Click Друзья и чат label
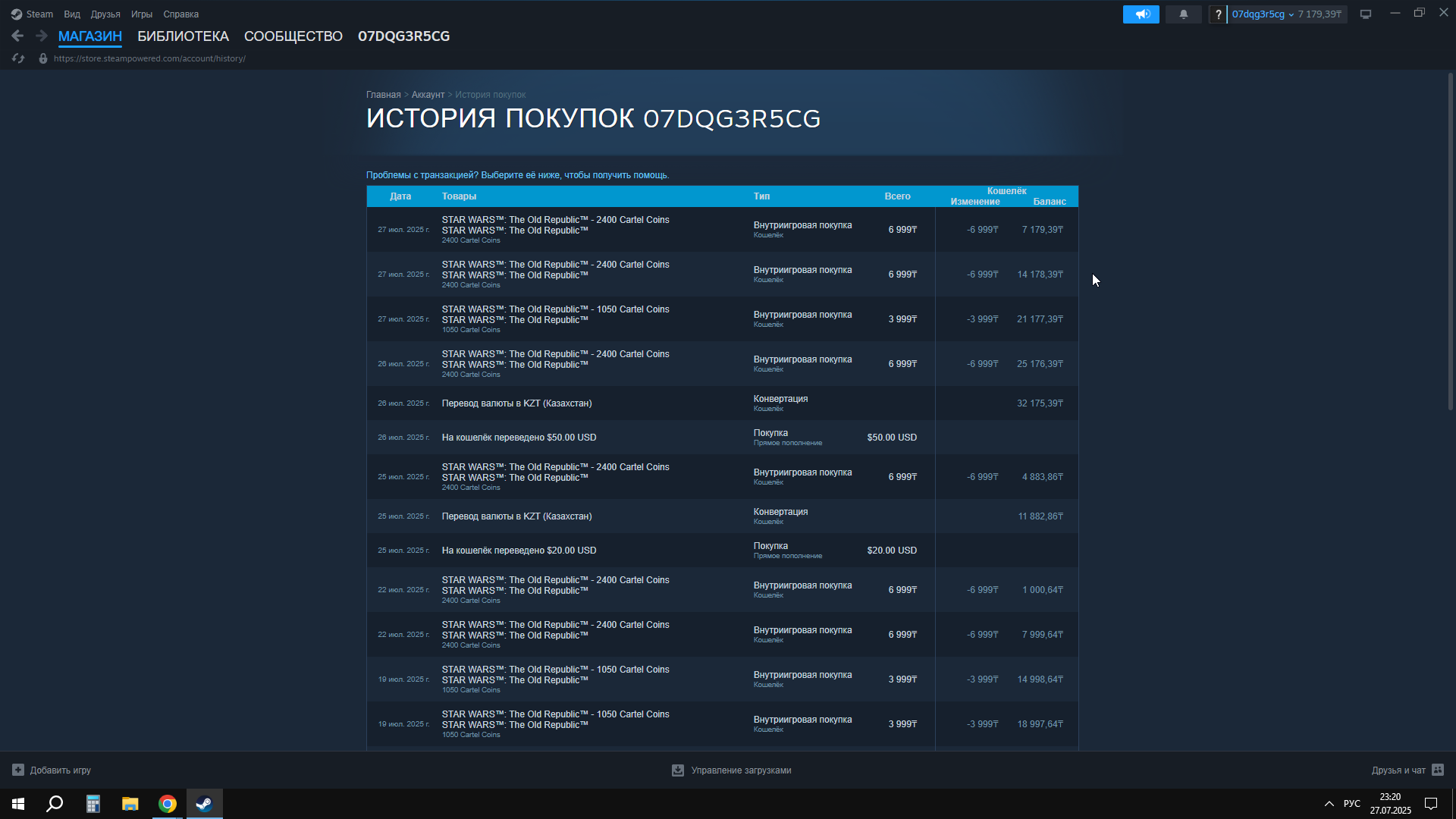Viewport: 1456px width, 819px height. (x=1398, y=770)
